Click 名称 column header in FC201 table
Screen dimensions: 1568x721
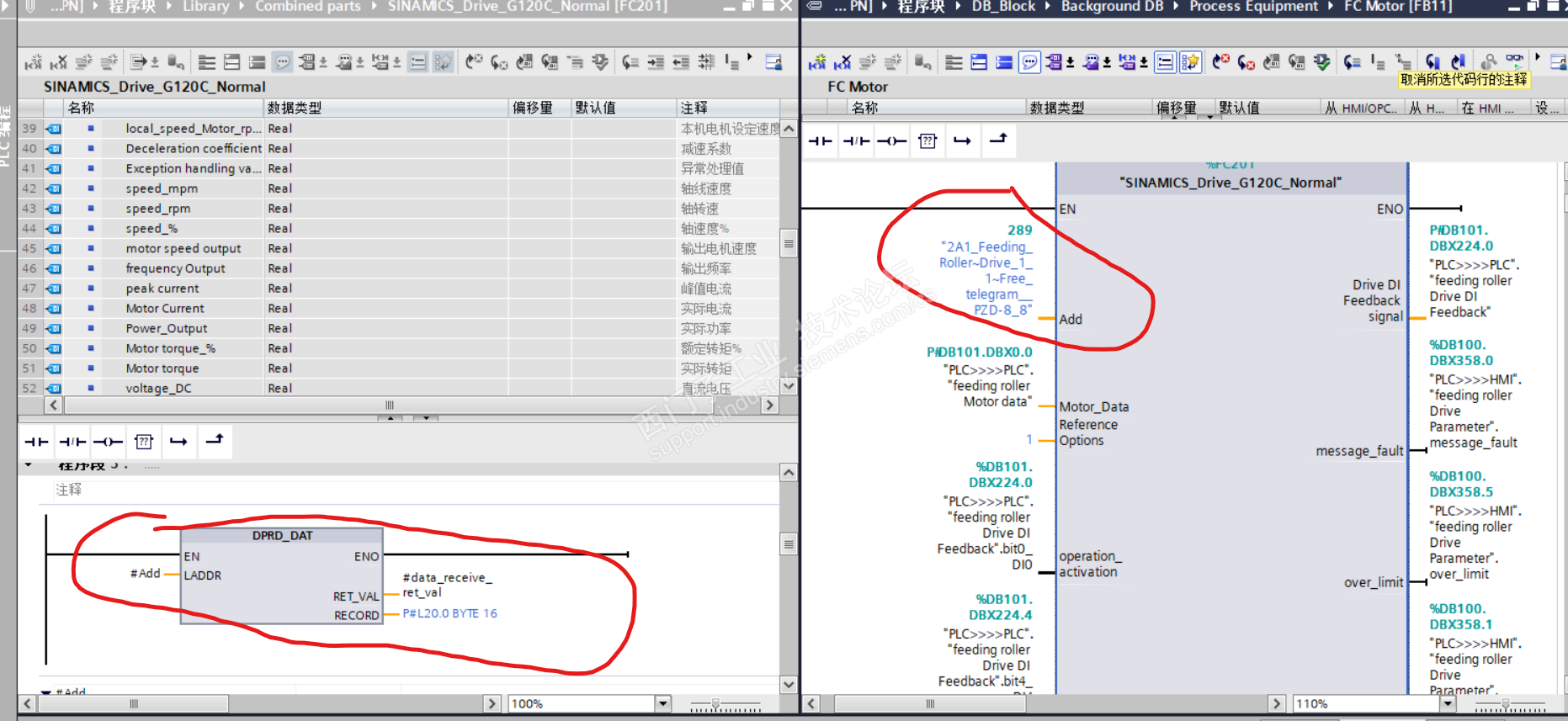(164, 108)
